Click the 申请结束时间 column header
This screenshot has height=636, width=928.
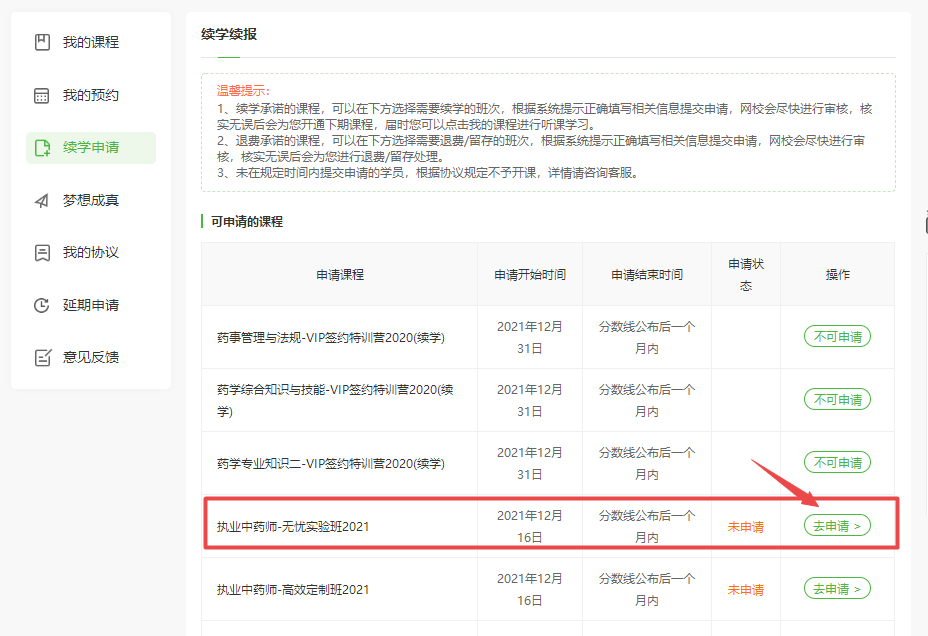coord(647,274)
